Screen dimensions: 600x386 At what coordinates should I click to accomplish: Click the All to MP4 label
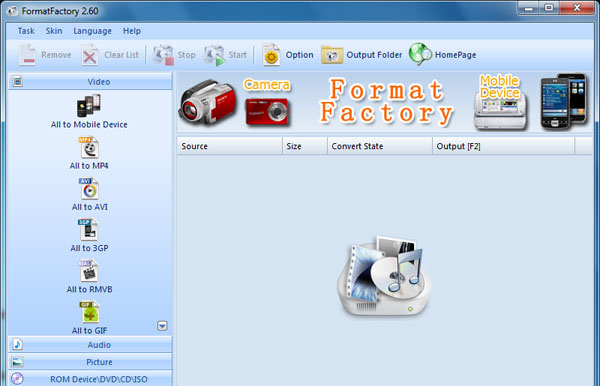coord(89,166)
